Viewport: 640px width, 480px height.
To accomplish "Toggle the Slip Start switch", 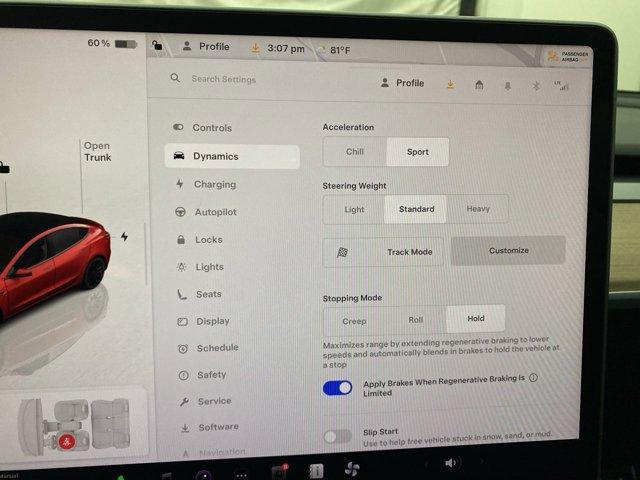I will (337, 437).
